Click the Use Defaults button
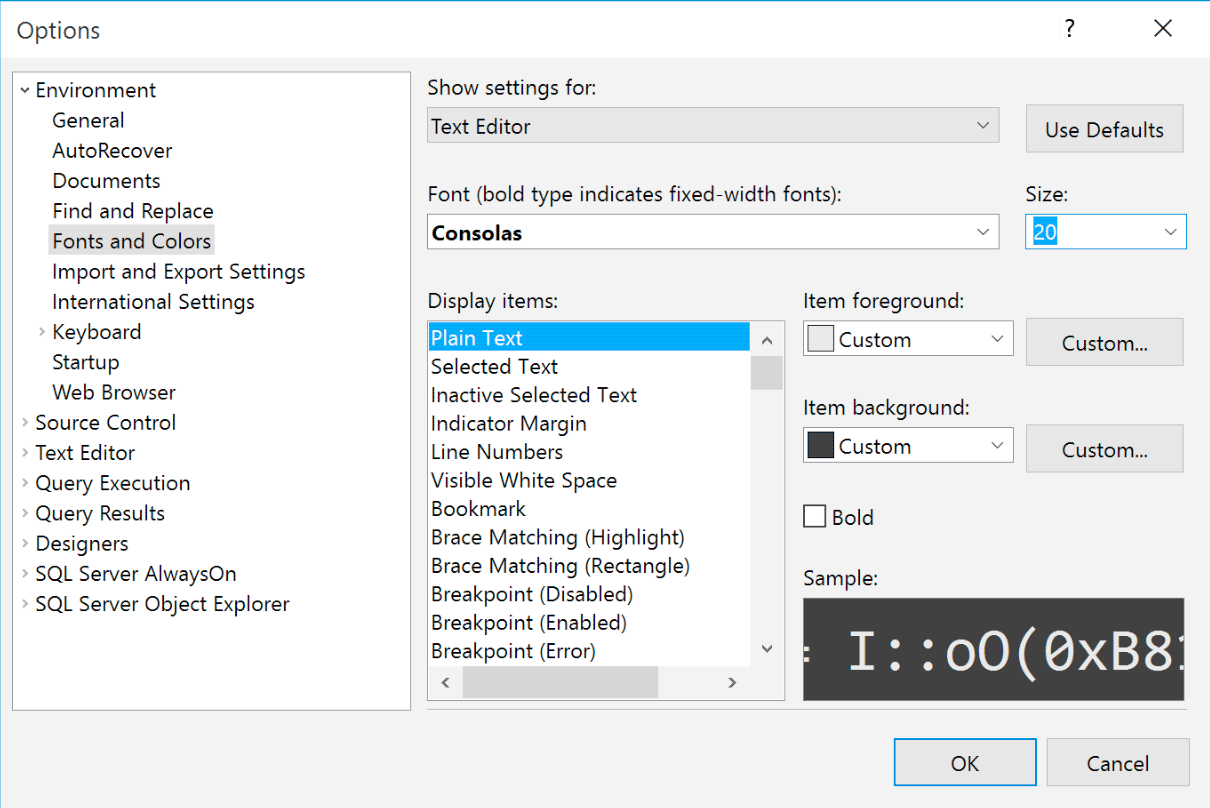 [1104, 129]
